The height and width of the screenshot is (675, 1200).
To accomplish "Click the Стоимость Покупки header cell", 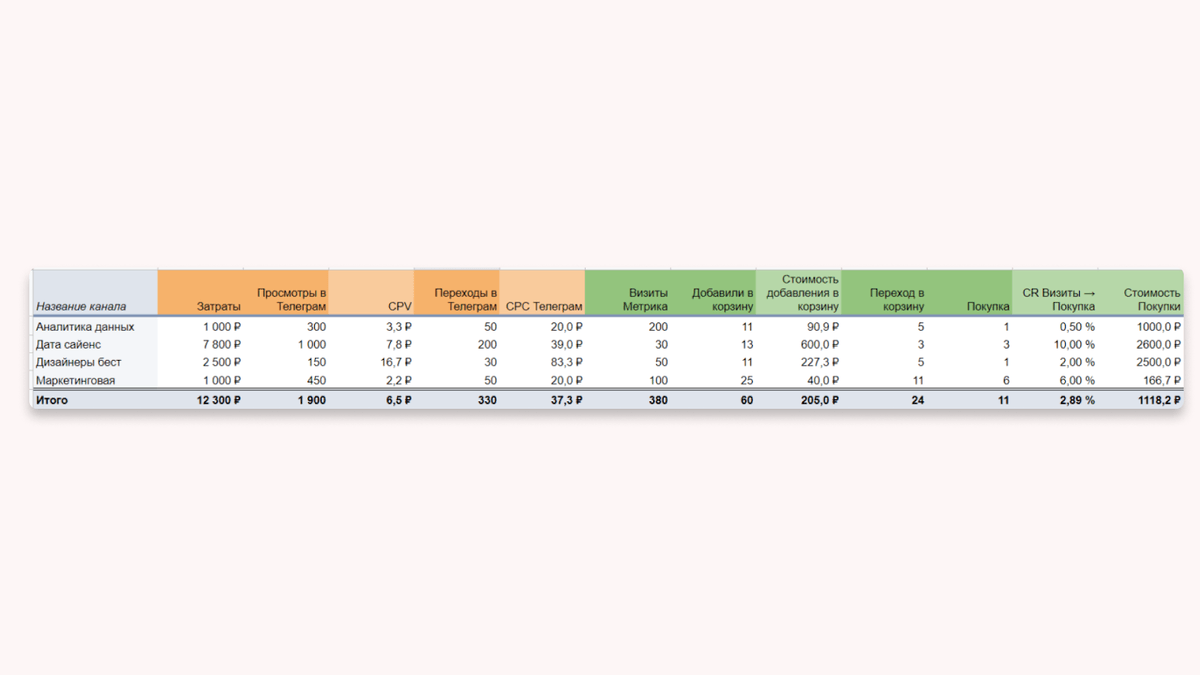I will click(1141, 292).
